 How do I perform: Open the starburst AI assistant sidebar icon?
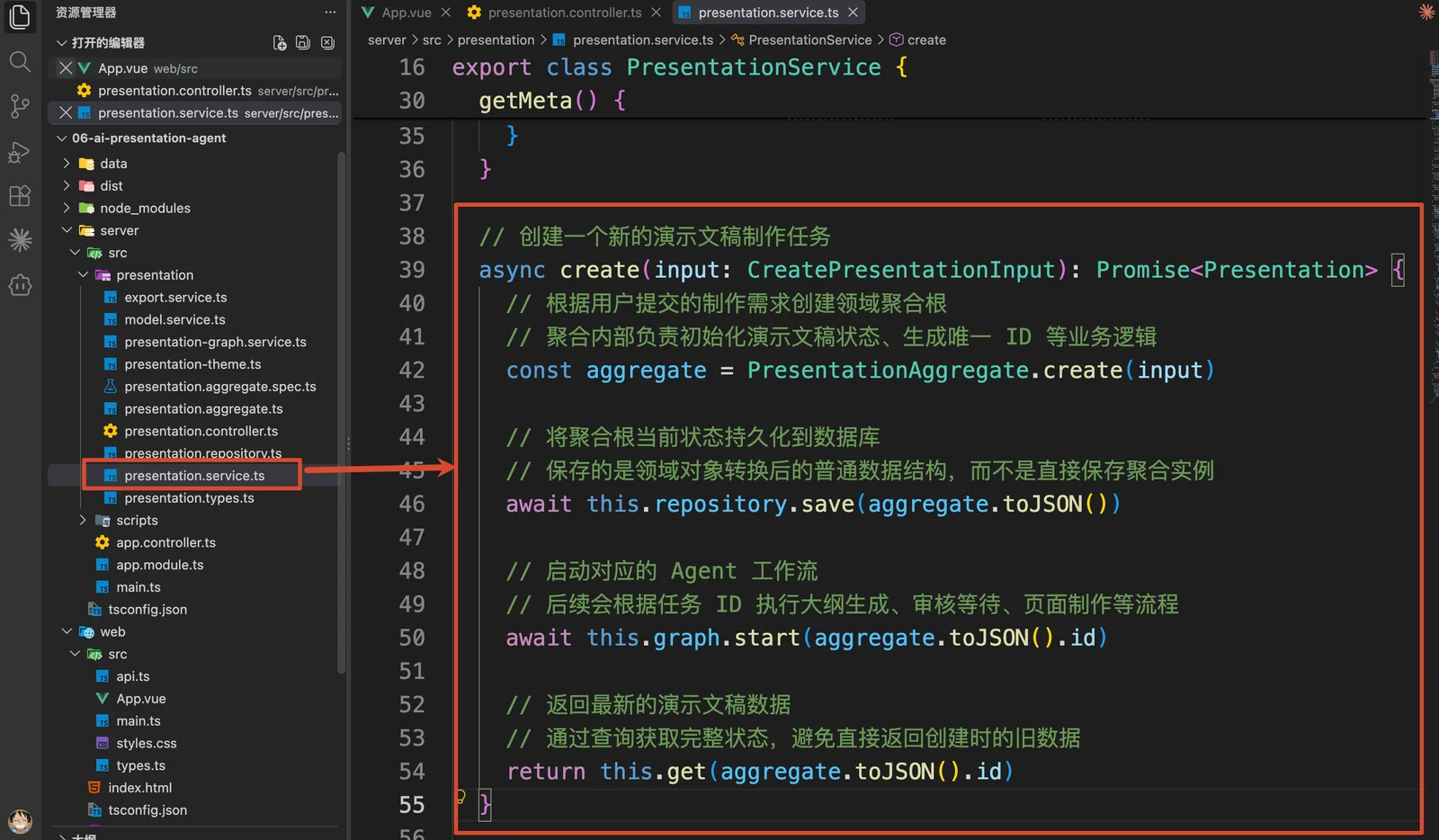pyautogui.click(x=20, y=240)
